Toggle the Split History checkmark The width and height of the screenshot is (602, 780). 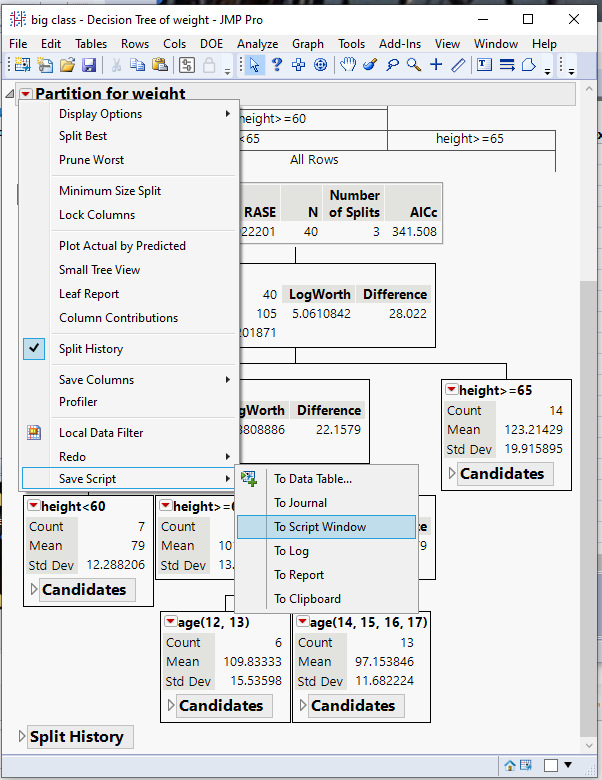[34, 349]
